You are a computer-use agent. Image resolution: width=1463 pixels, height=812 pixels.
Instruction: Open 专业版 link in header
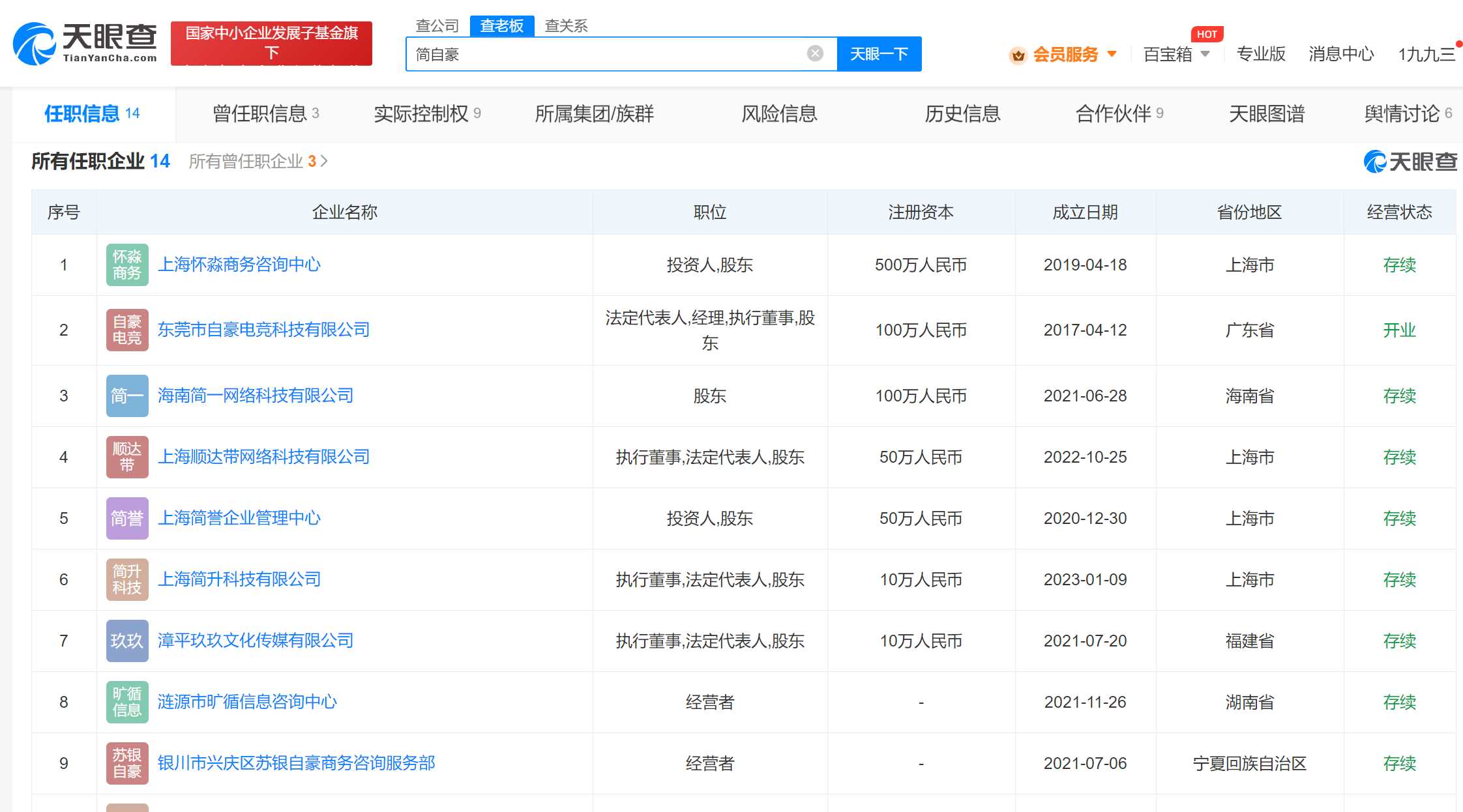[x=1261, y=54]
